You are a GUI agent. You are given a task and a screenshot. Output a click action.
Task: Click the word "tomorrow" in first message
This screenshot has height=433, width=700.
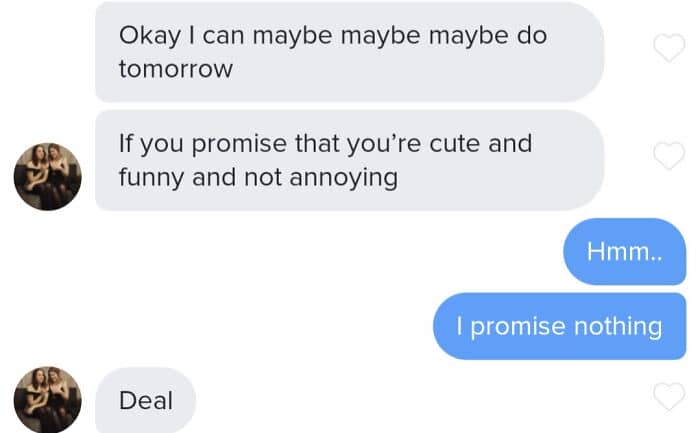(176, 69)
